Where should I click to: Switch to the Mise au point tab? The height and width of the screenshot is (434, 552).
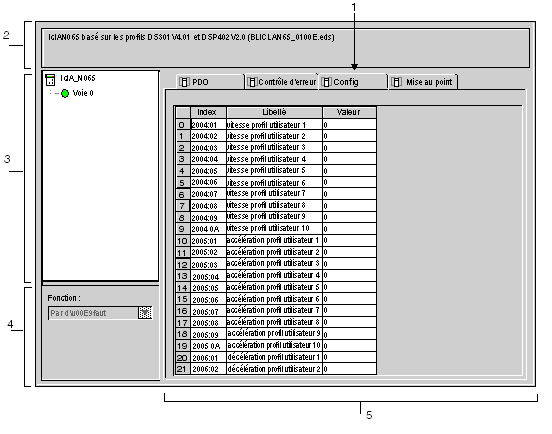(424, 82)
